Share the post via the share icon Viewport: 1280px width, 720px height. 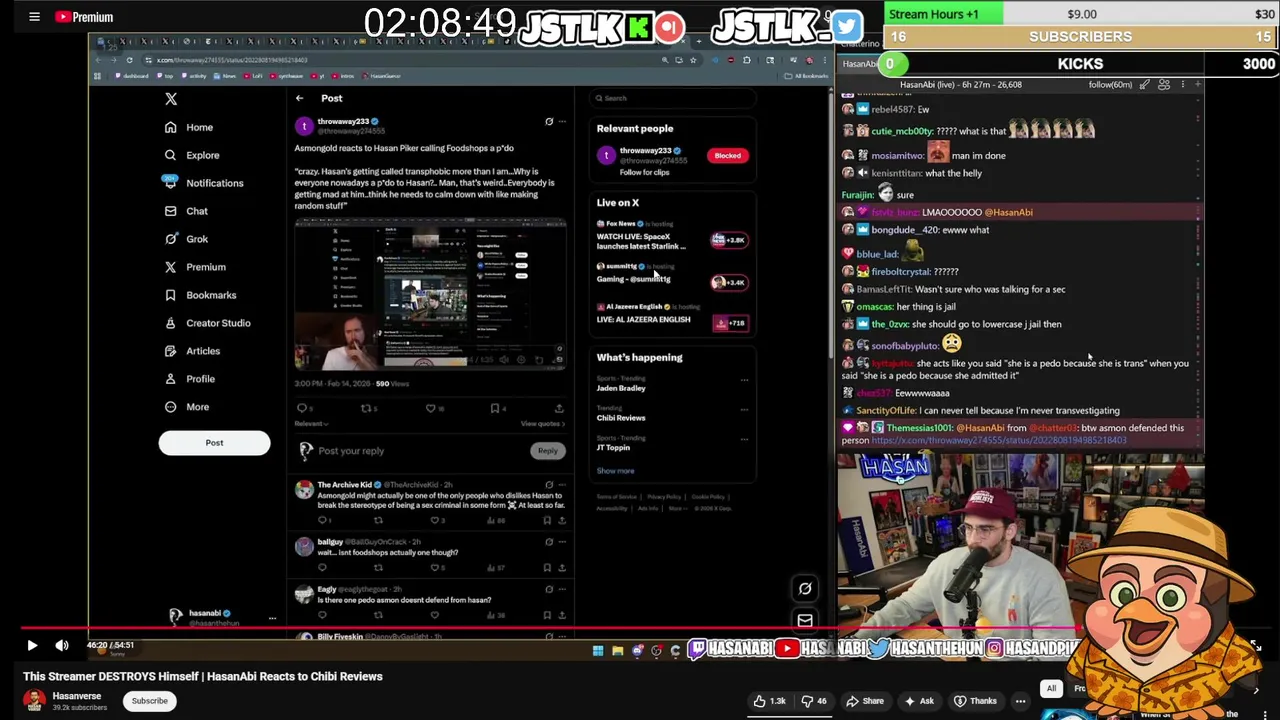coord(559,408)
